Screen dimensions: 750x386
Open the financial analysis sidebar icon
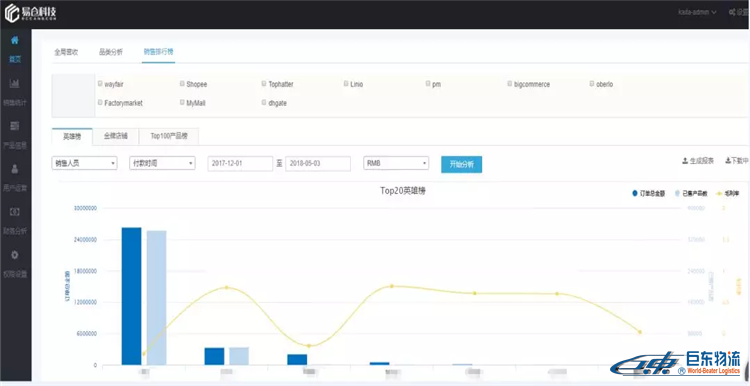click(x=15, y=211)
